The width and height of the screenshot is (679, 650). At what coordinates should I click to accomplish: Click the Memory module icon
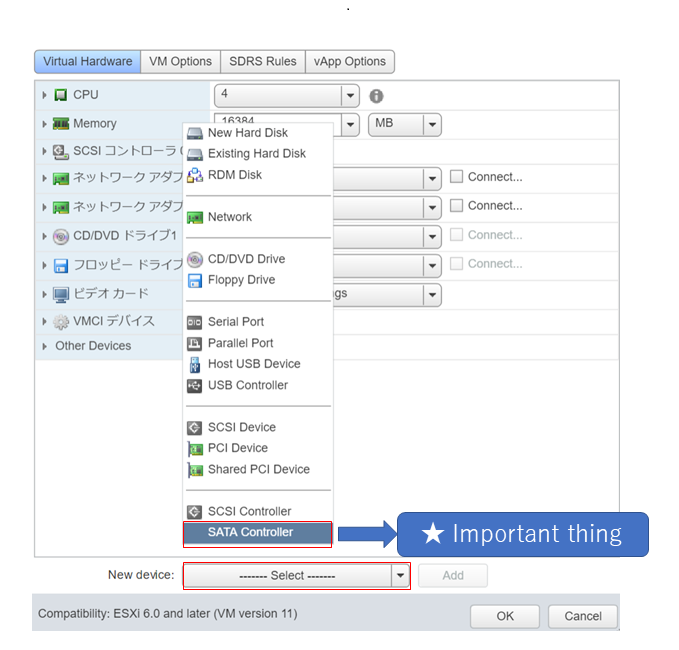pyautogui.click(x=61, y=124)
